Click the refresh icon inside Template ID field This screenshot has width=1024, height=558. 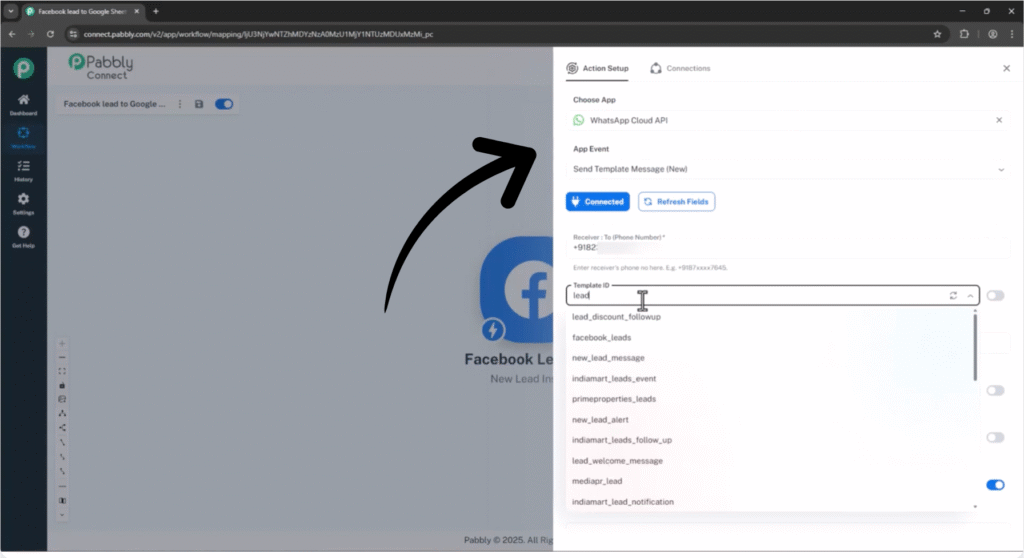[x=953, y=296]
